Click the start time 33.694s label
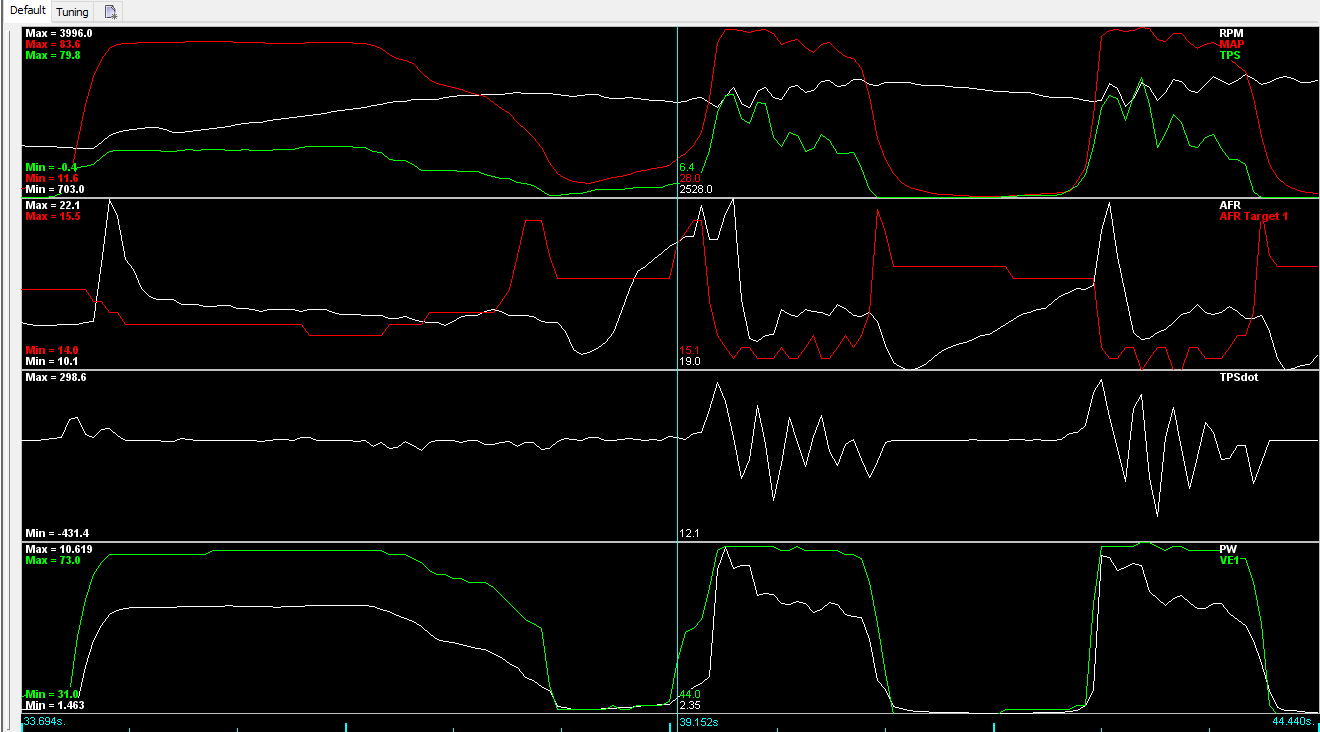 tap(45, 721)
